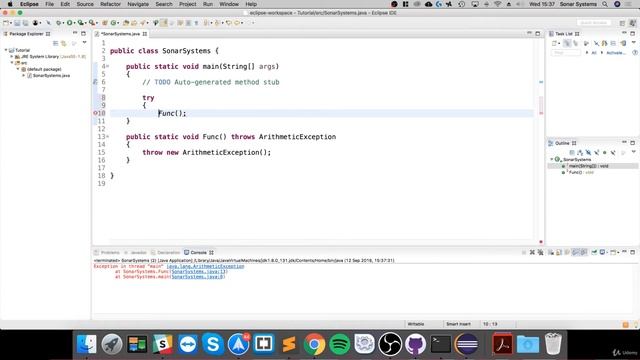The height and width of the screenshot is (360, 640).
Task: Open Google Chrome from the Dock
Action: [314, 344]
